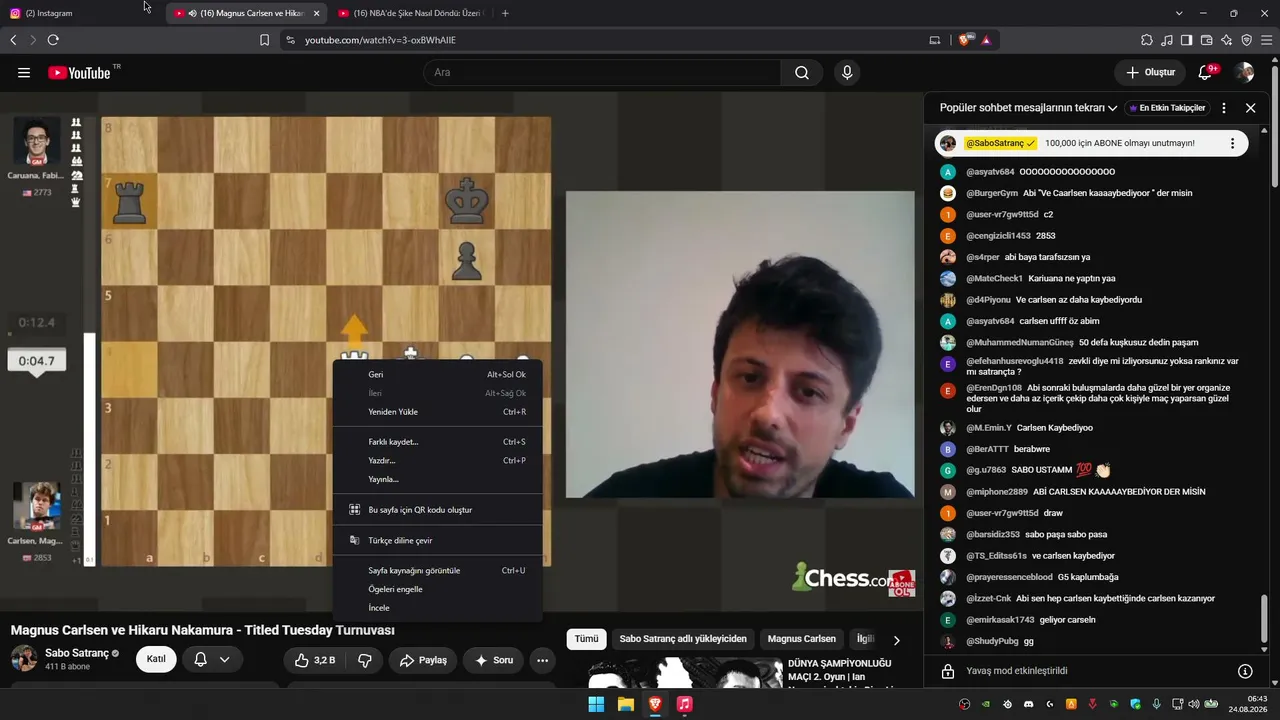Open File Explorer from the taskbar
The height and width of the screenshot is (720, 1280).
(625, 704)
